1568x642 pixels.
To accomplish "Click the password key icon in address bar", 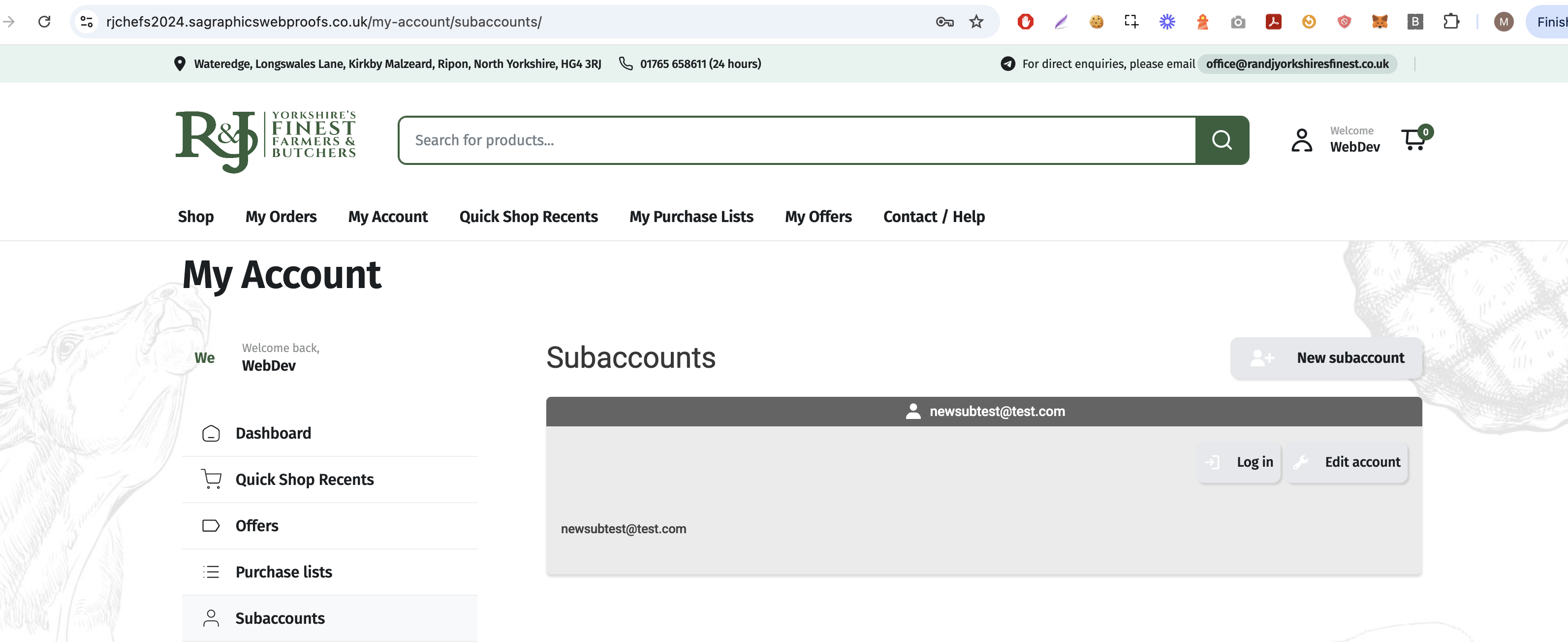I will 944,22.
